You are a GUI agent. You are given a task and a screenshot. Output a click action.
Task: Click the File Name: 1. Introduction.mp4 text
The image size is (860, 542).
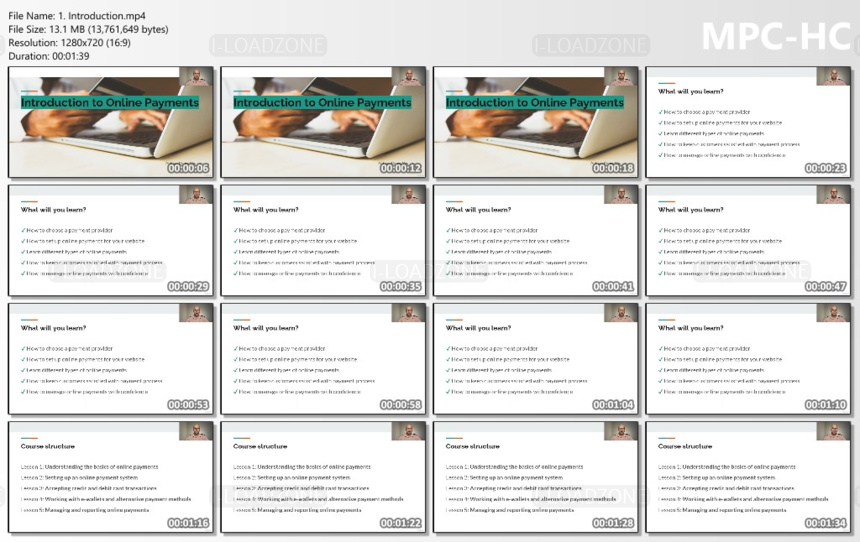click(x=77, y=16)
